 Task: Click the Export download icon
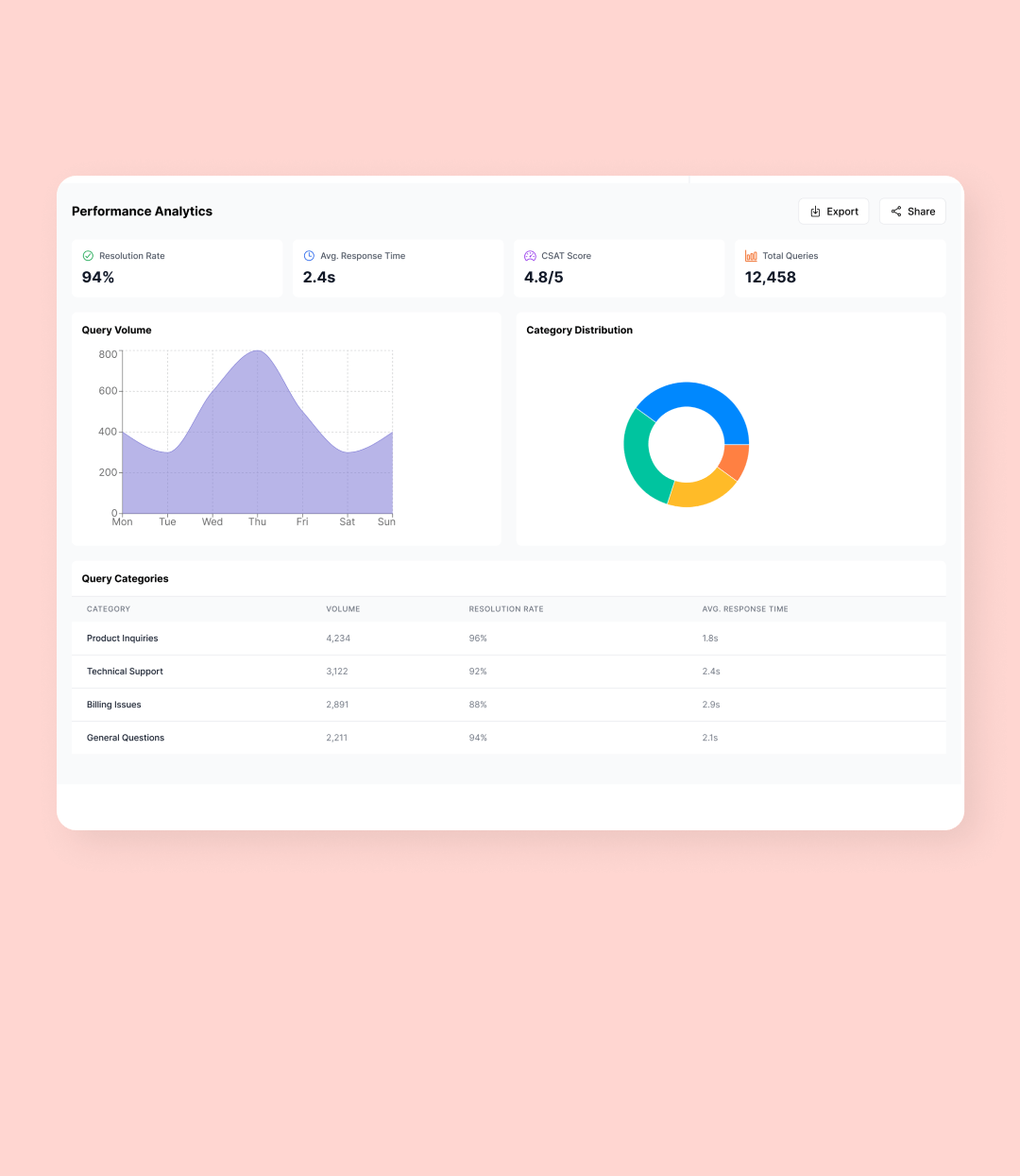pyautogui.click(x=815, y=212)
